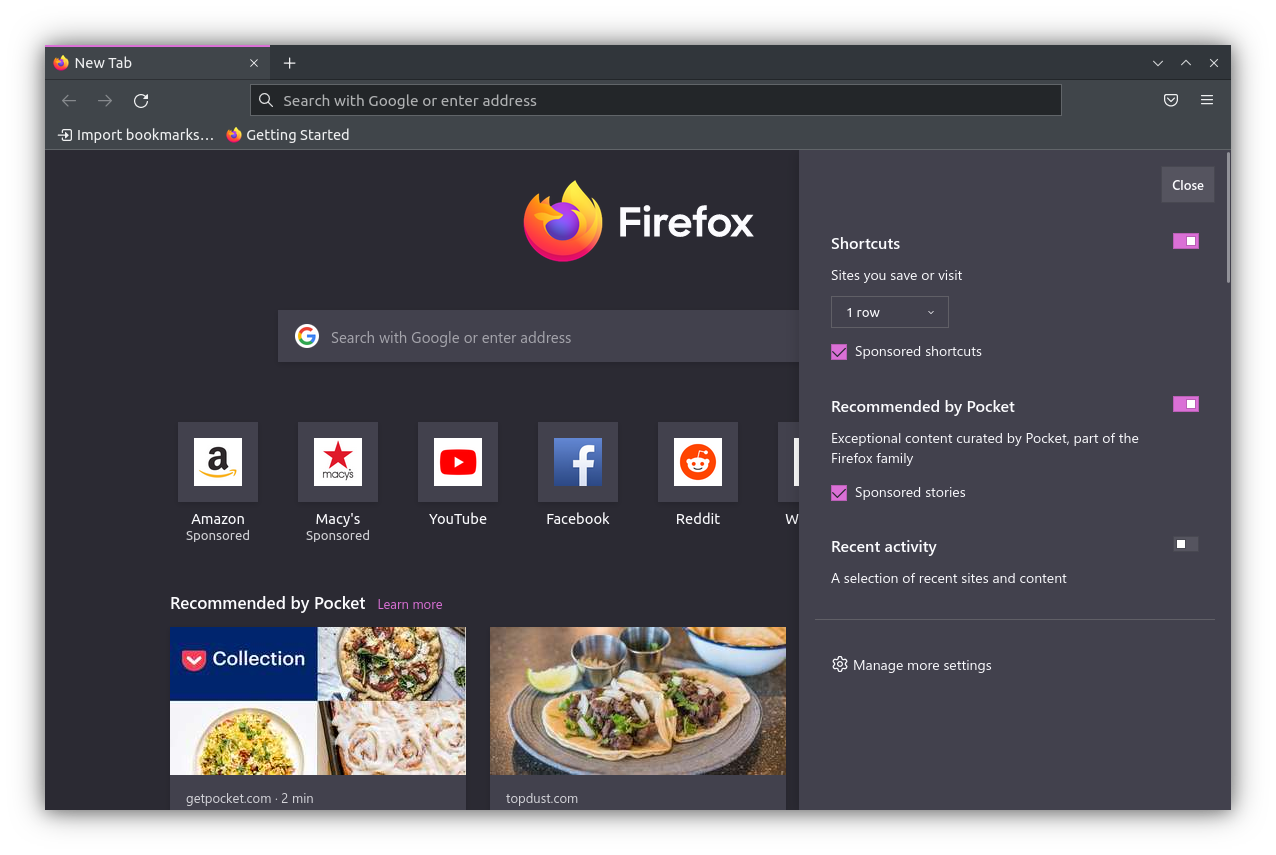Open a new tab with plus button
The image size is (1276, 855).
pyautogui.click(x=289, y=63)
